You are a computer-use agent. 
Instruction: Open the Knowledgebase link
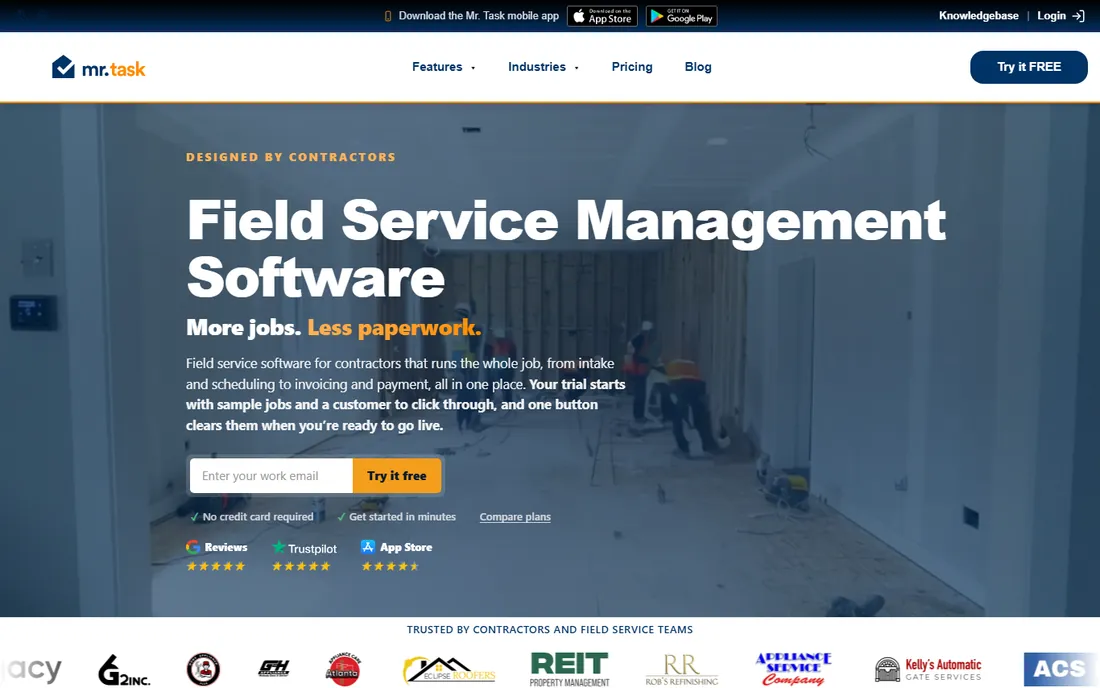coord(979,15)
